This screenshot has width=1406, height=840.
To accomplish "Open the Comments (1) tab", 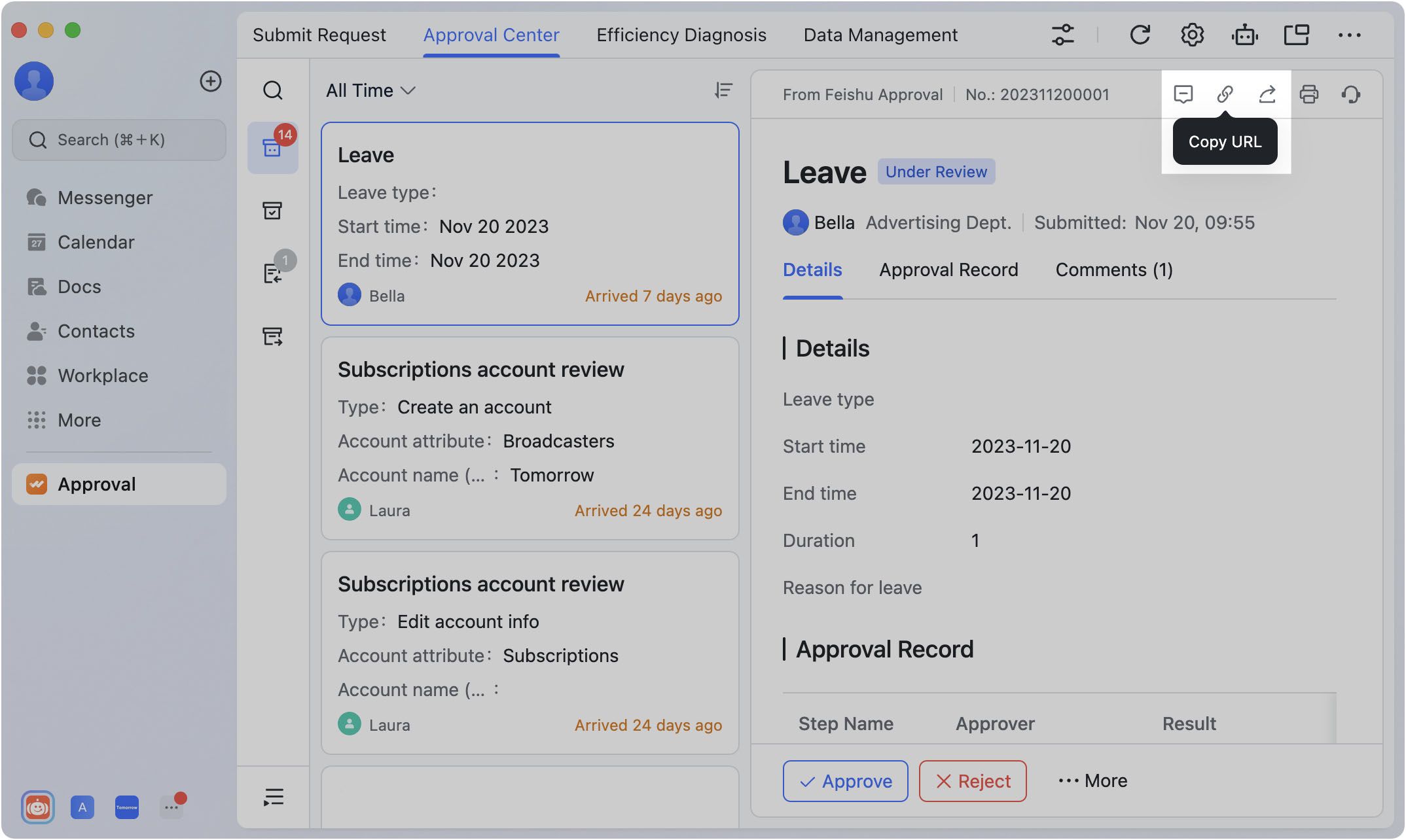I will point(1113,270).
